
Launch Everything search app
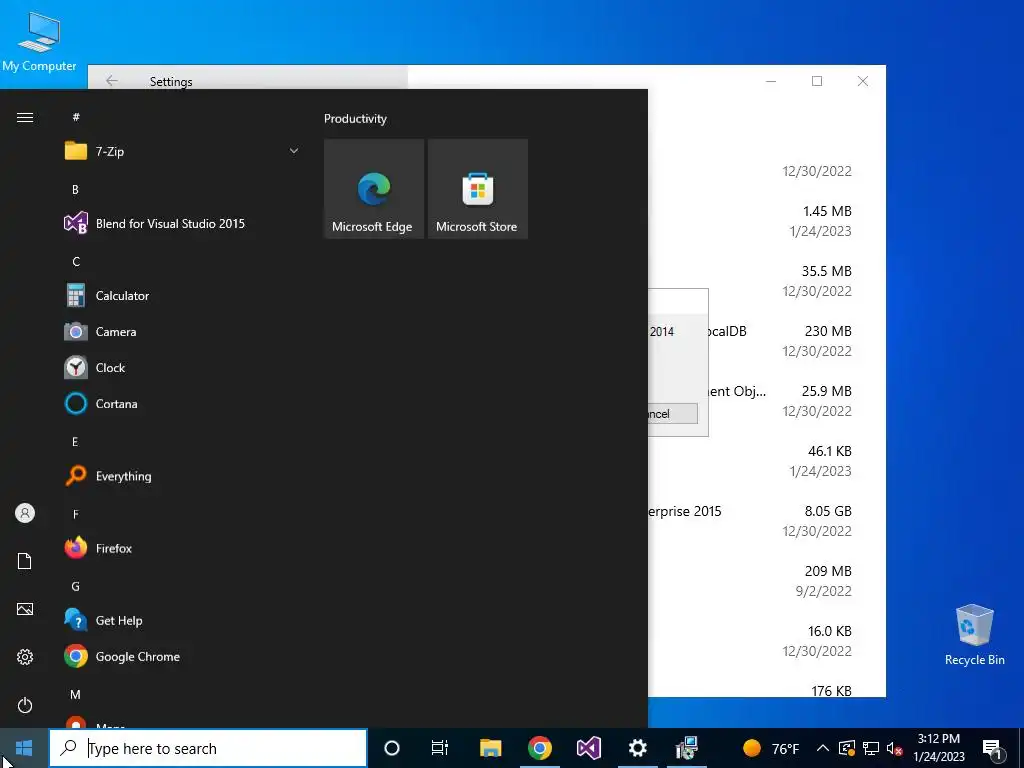[182, 476]
